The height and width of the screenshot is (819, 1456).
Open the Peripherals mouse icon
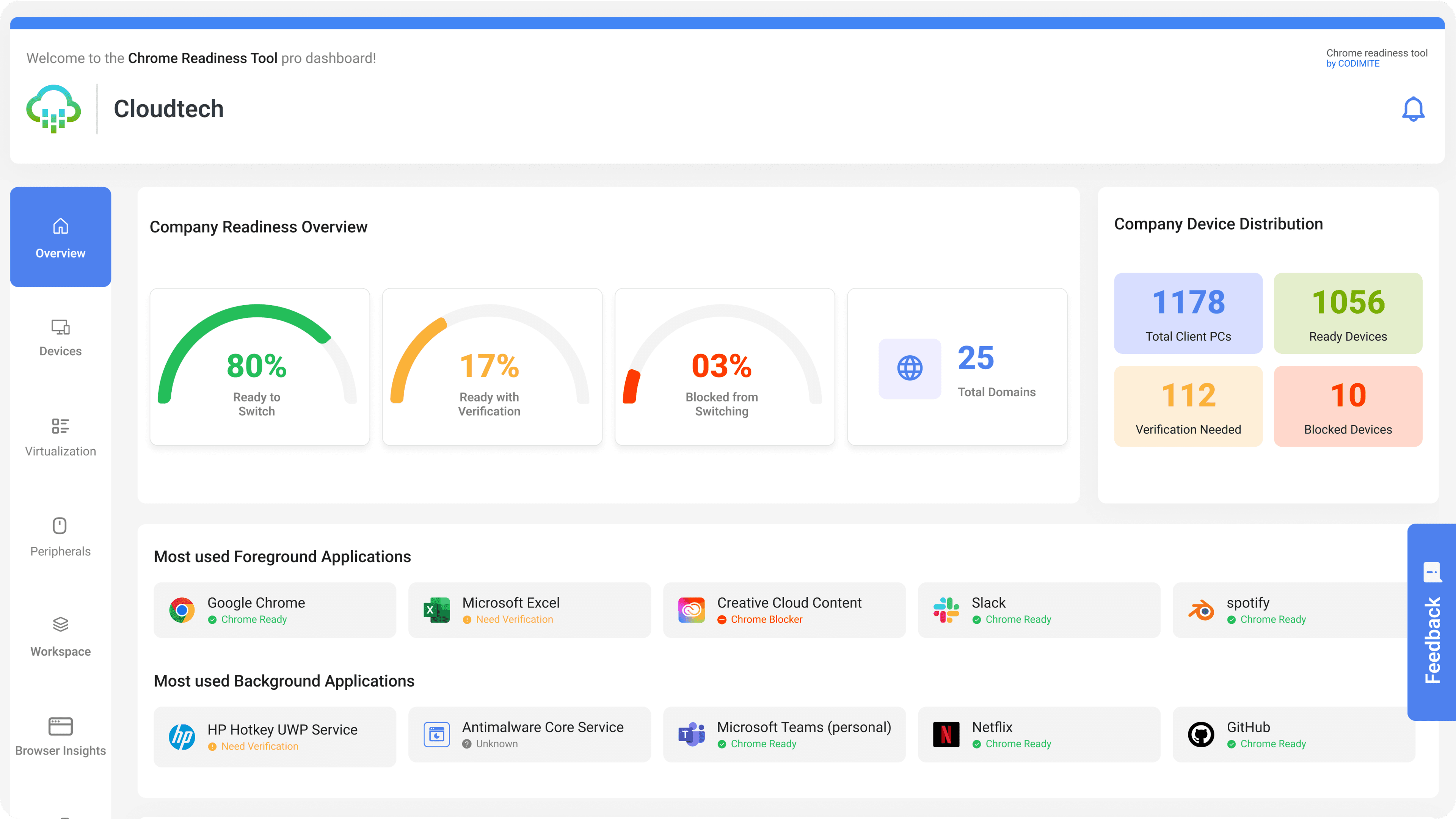pos(60,526)
